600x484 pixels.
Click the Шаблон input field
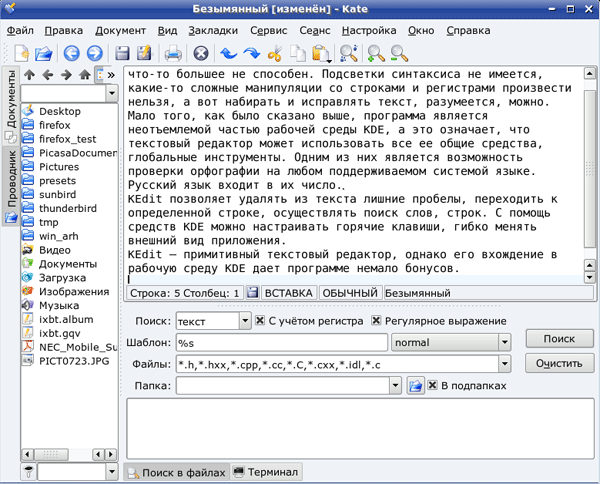(282, 342)
